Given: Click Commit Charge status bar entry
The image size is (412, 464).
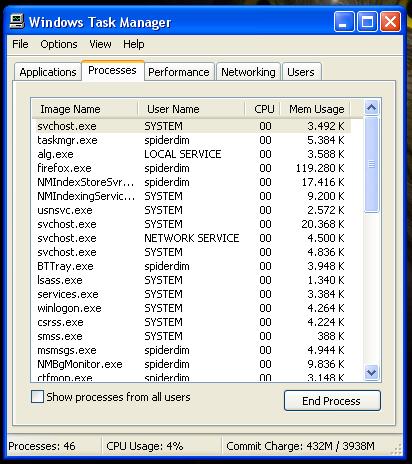Looking at the screenshot, I should pos(300,446).
